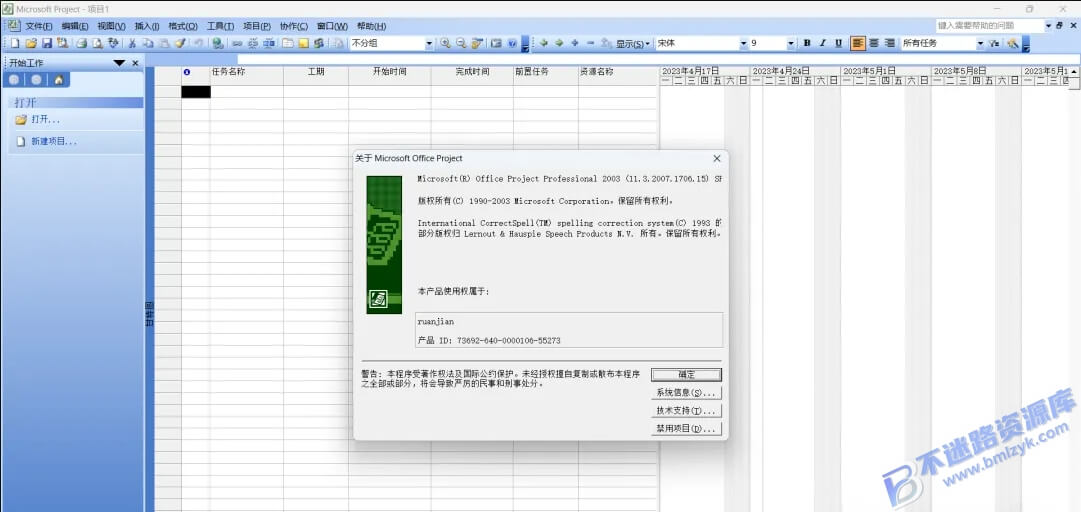Expand the 所有任务 filter dropdown
Screen dimensions: 1081x512
click(x=980, y=43)
